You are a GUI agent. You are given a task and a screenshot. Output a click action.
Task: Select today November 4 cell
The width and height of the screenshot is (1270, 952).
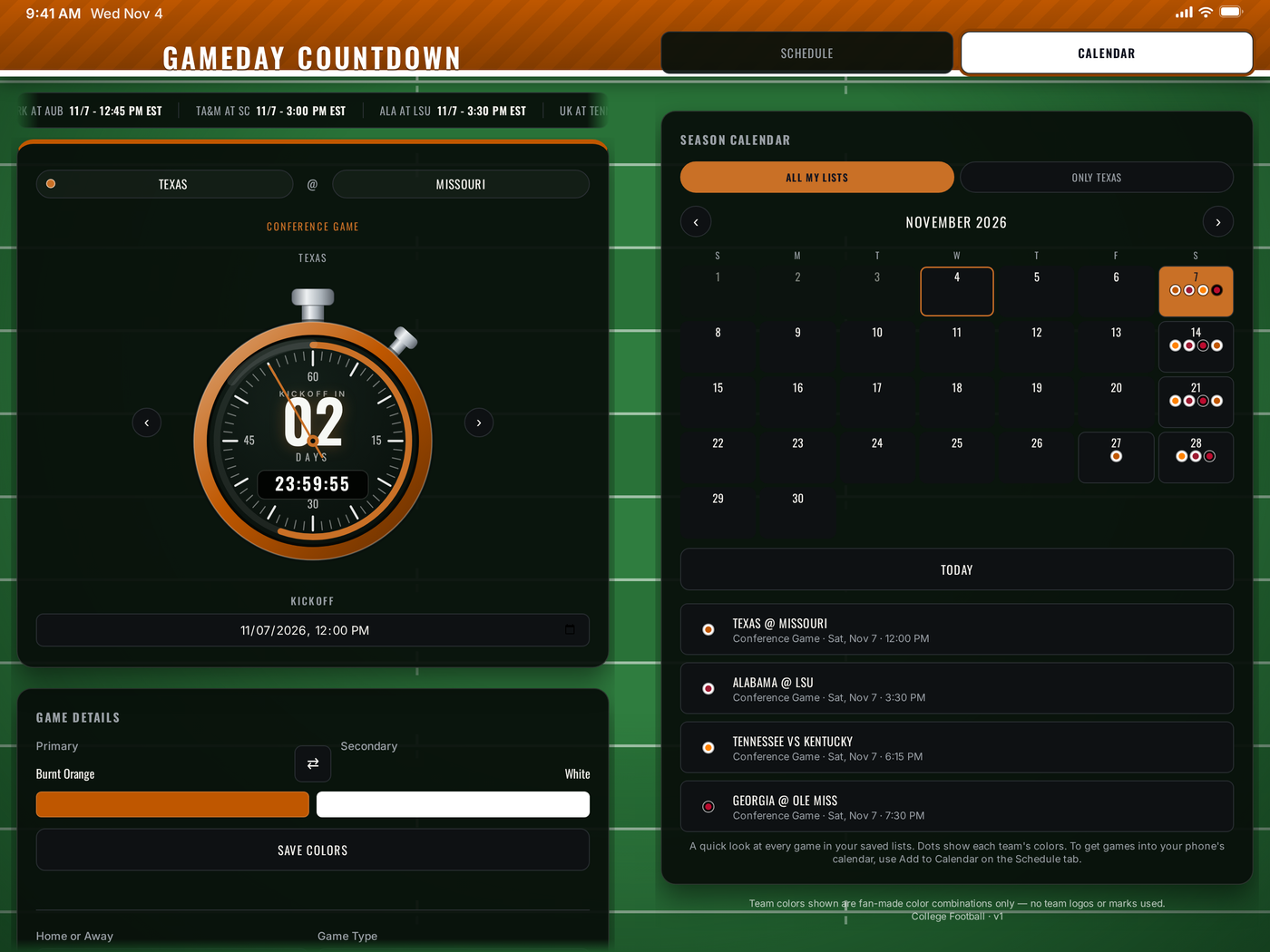coord(957,291)
